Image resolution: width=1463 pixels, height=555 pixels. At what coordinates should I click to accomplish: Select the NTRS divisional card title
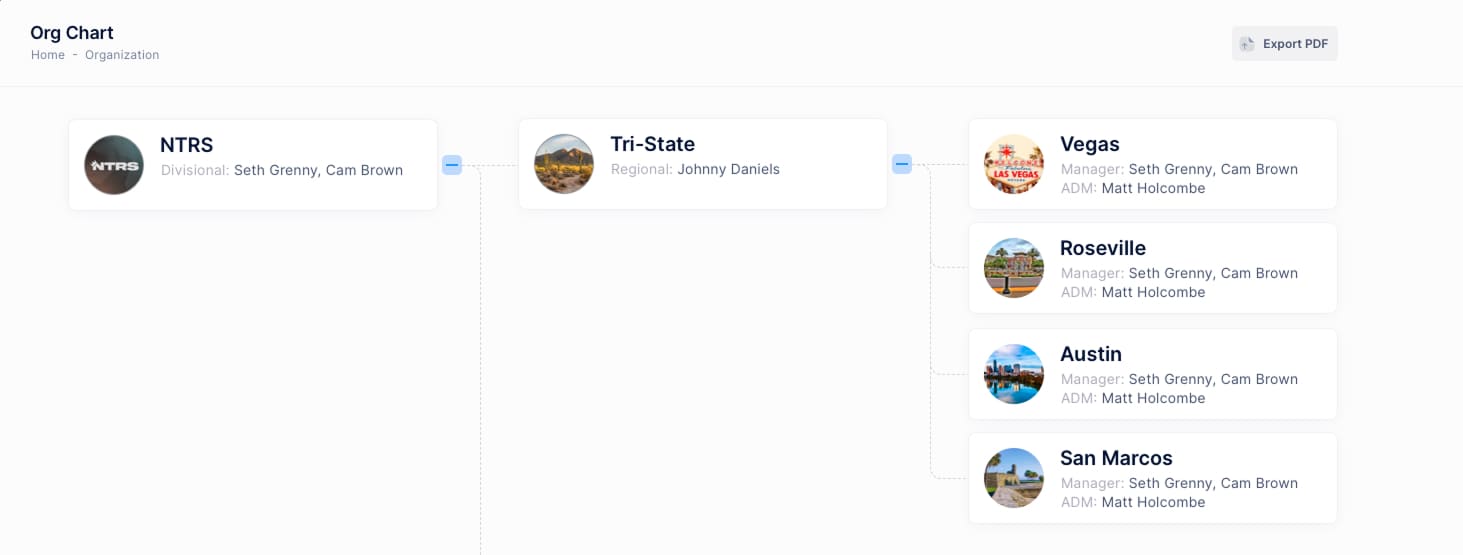(187, 145)
